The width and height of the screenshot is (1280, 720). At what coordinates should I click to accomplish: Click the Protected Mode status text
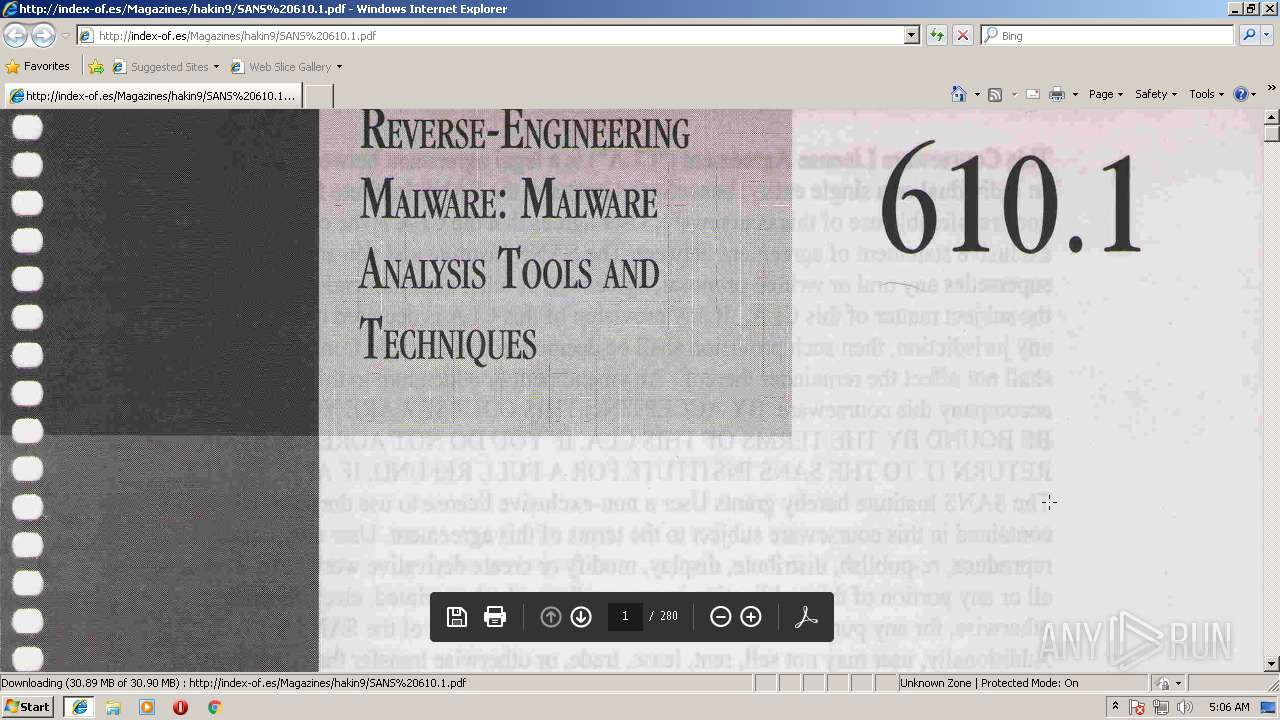pyautogui.click(x=988, y=683)
